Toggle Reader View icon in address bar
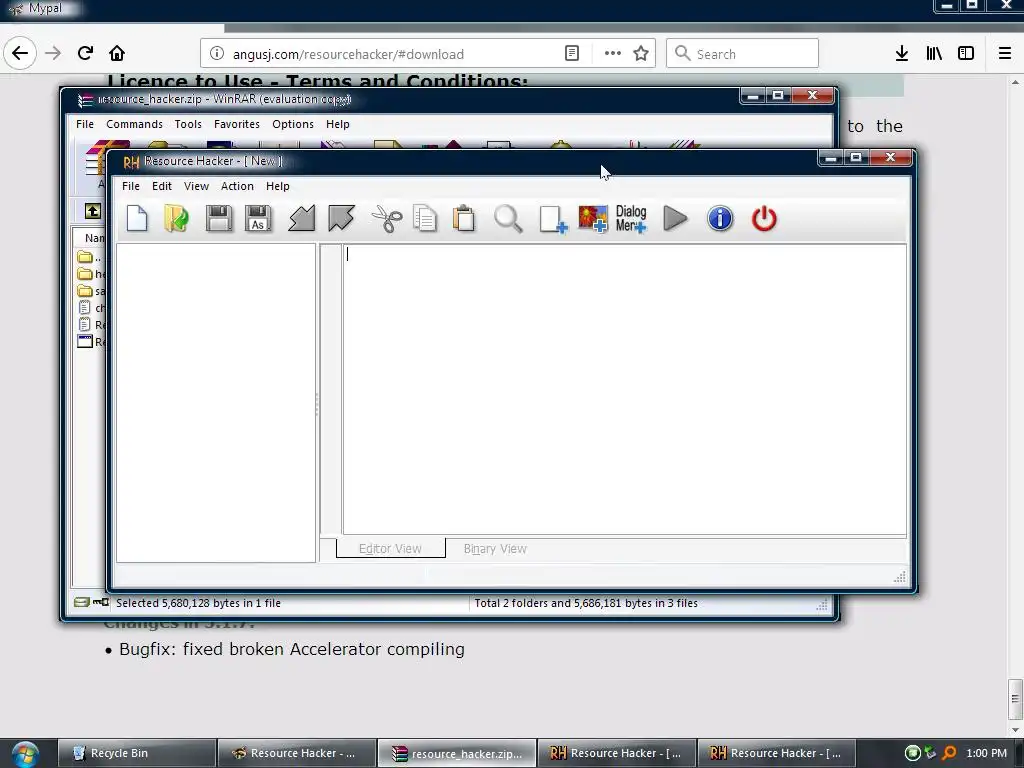Viewport: 1024px width, 768px height. (x=571, y=54)
